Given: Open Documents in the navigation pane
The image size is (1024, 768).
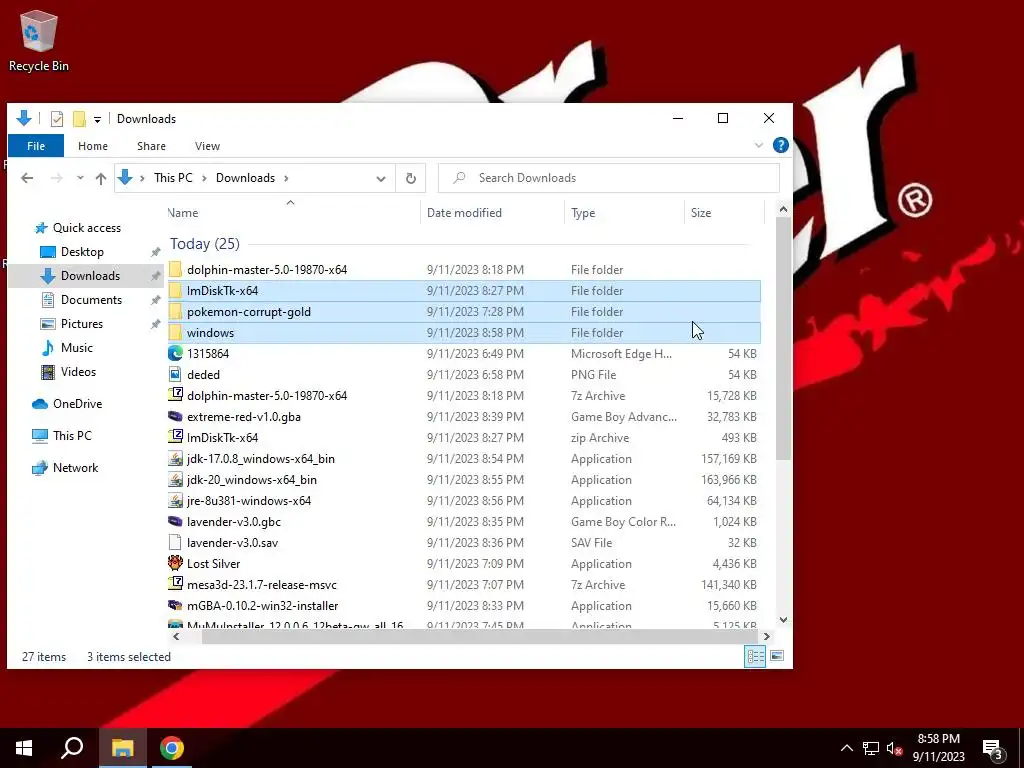Looking at the screenshot, I should click(x=91, y=300).
